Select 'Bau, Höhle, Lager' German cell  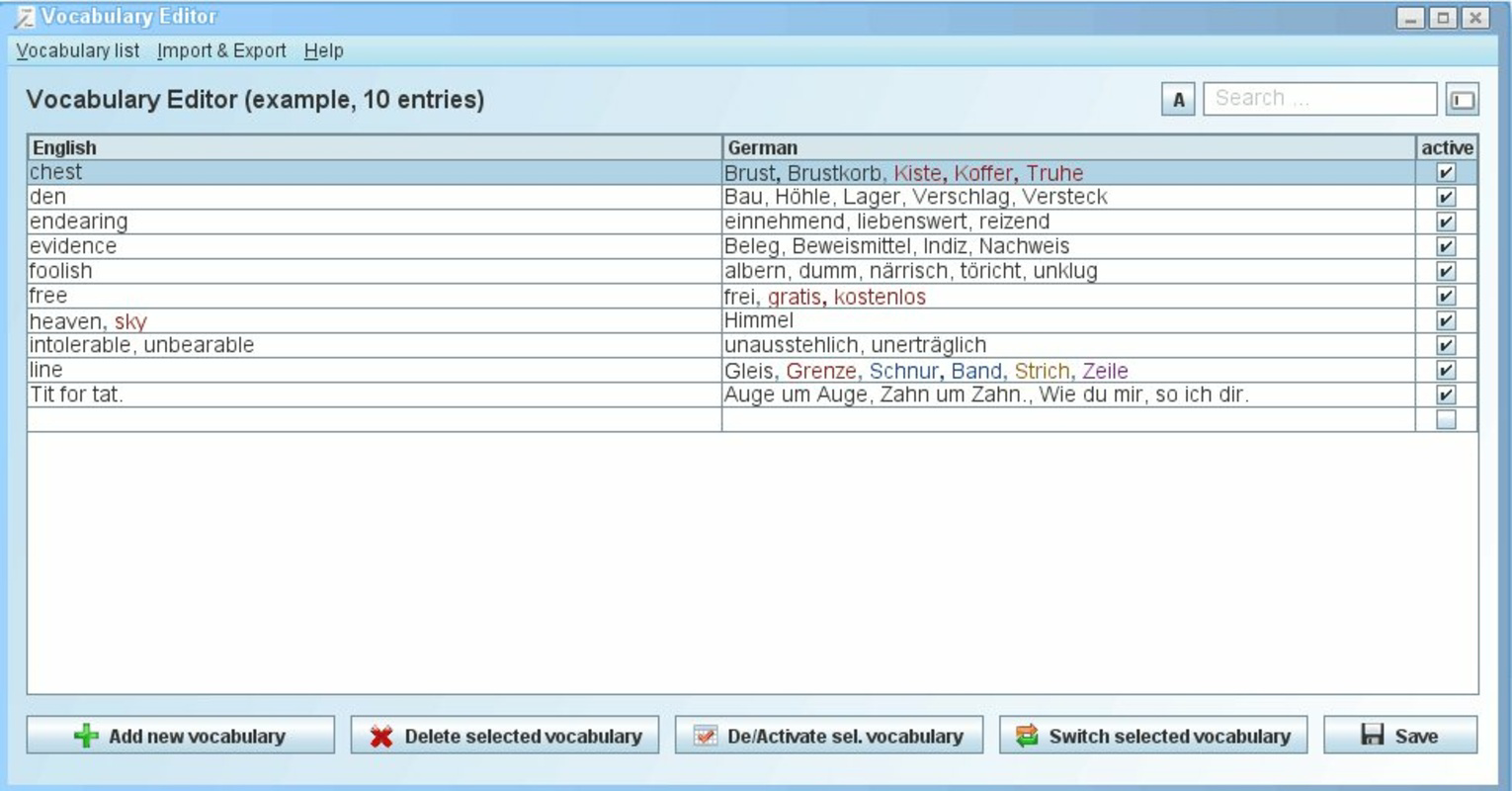(x=1069, y=197)
